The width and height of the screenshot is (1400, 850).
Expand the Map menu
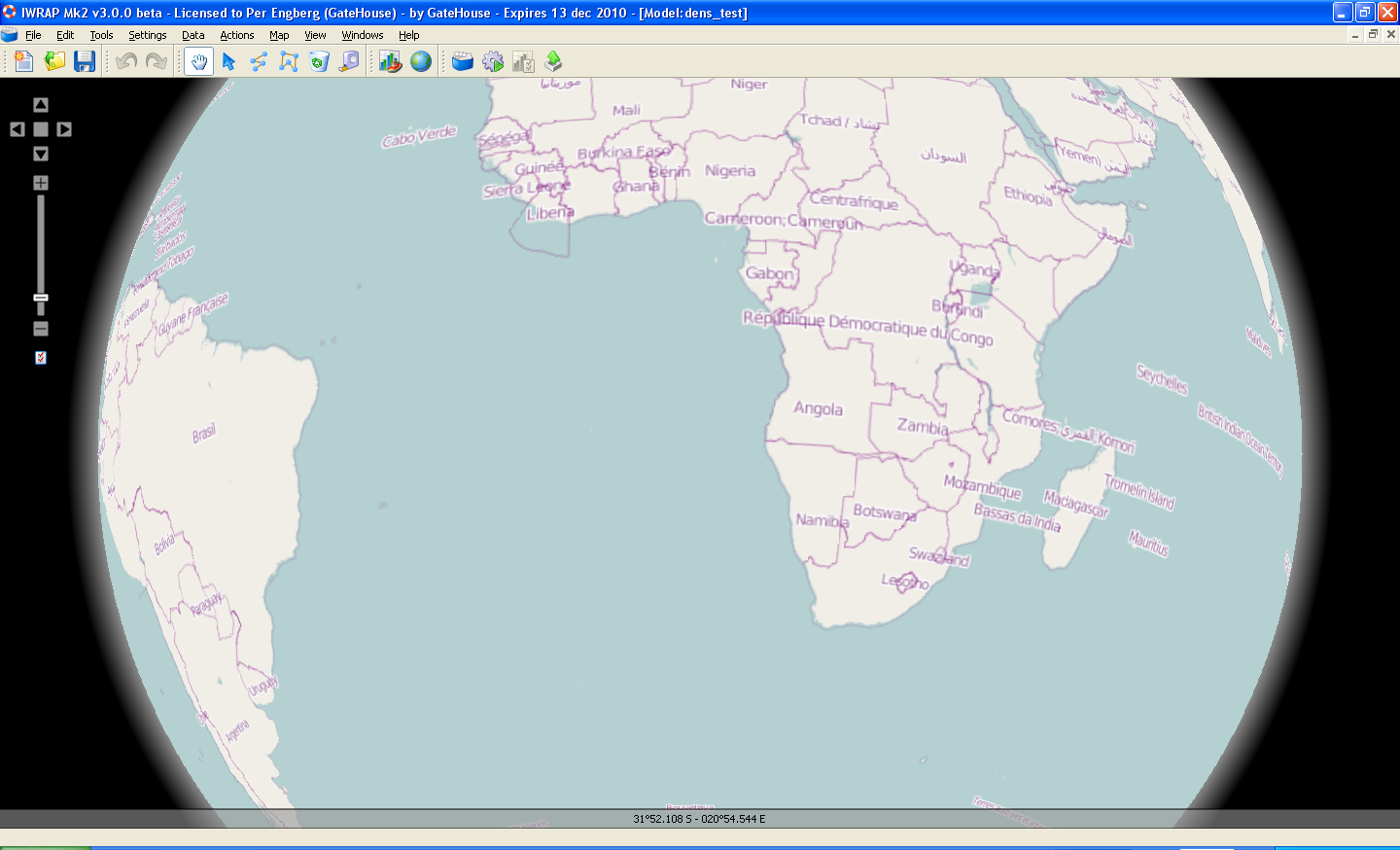[x=279, y=35]
